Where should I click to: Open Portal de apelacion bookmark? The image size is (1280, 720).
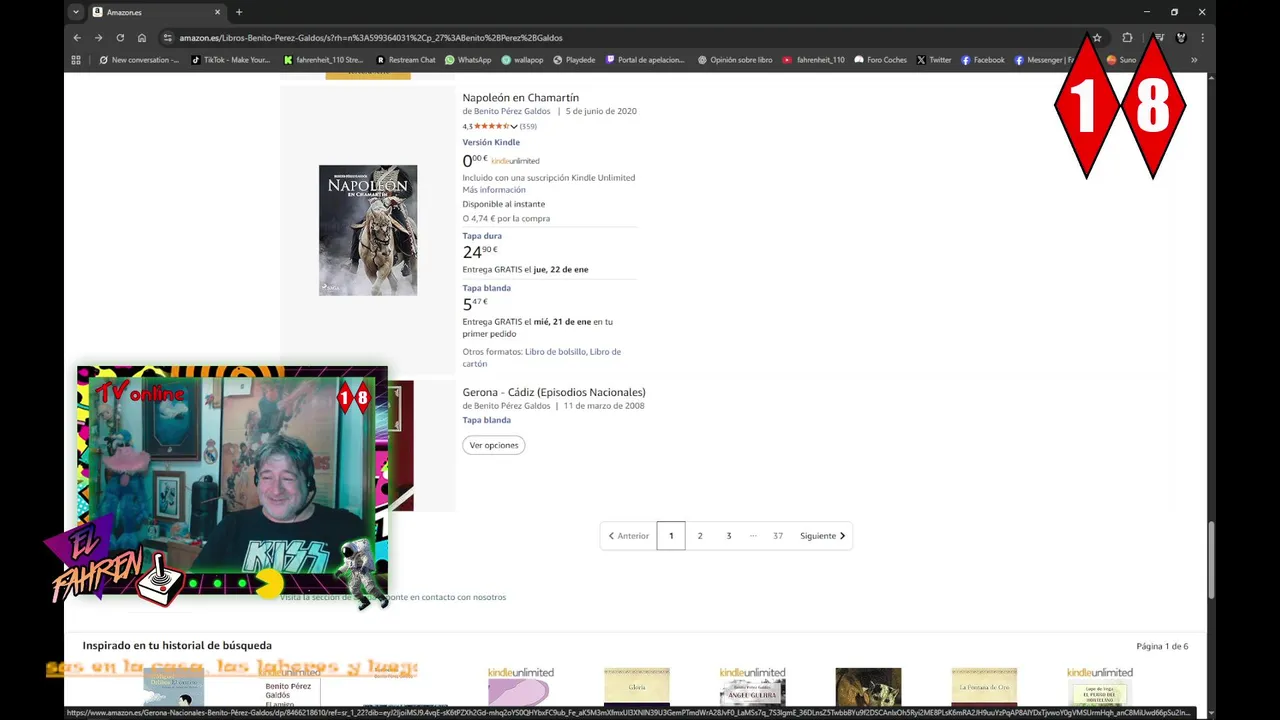point(645,60)
